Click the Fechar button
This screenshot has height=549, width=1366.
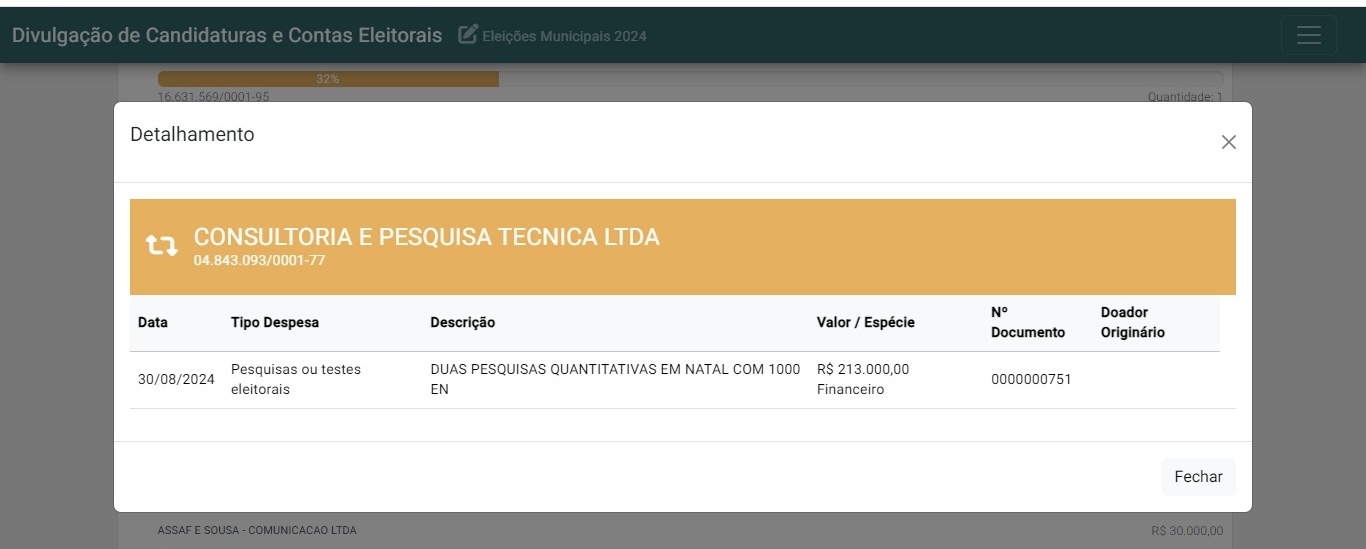point(1198,477)
